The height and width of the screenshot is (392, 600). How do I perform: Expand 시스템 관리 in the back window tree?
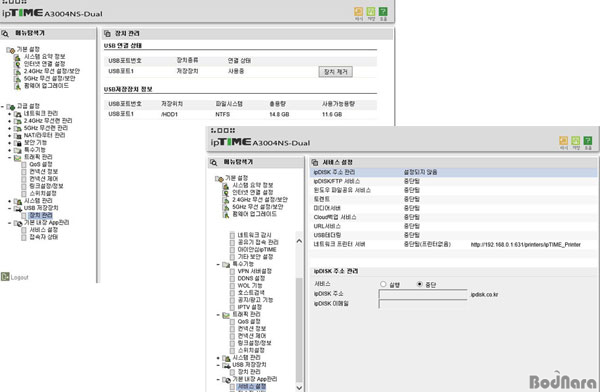click(10, 201)
